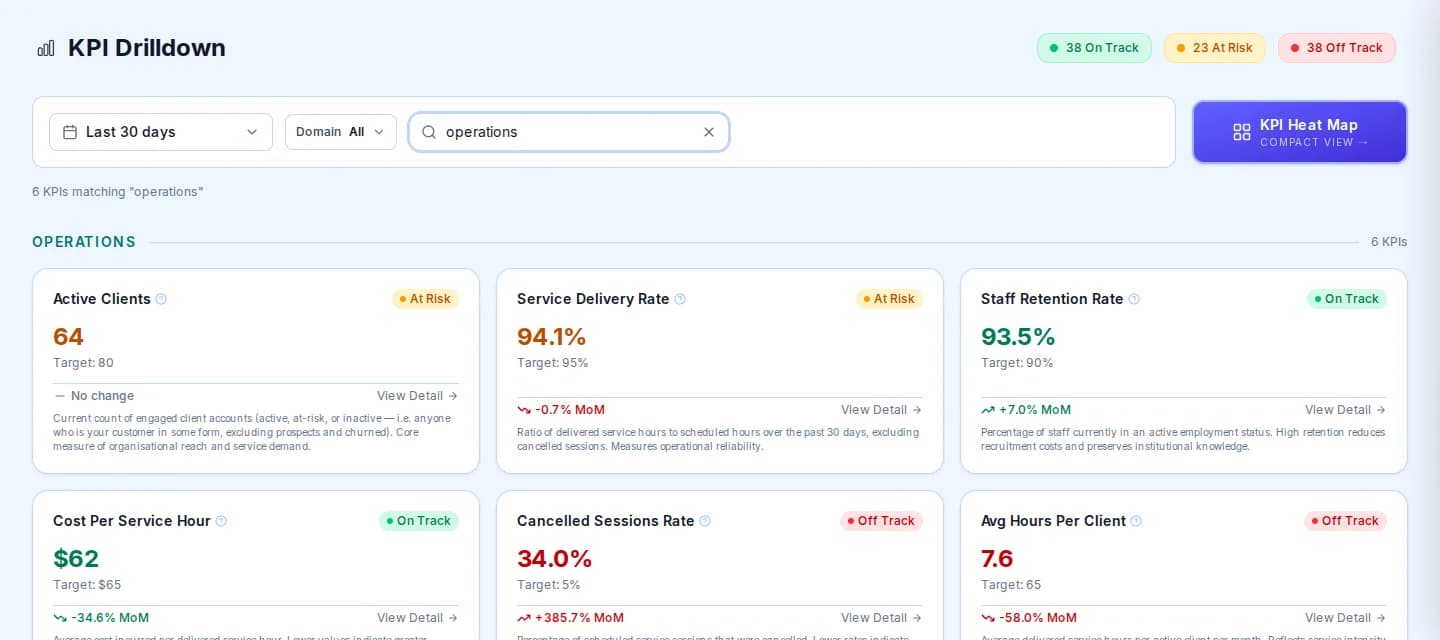Open info tooltip for Avg Hours Per Client

[x=1136, y=521]
